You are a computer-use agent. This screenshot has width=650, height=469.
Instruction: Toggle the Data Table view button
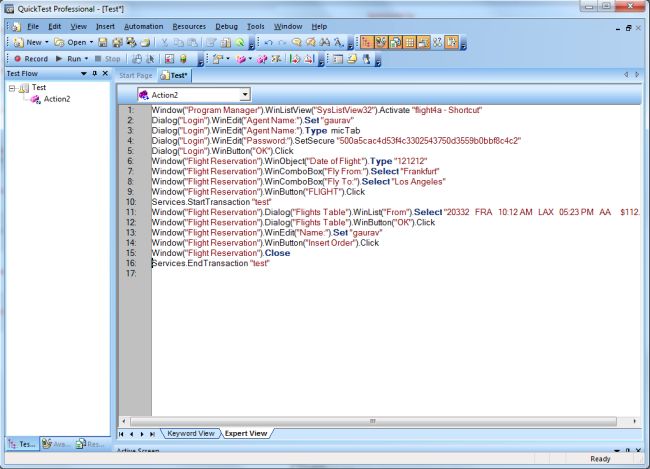pos(409,42)
